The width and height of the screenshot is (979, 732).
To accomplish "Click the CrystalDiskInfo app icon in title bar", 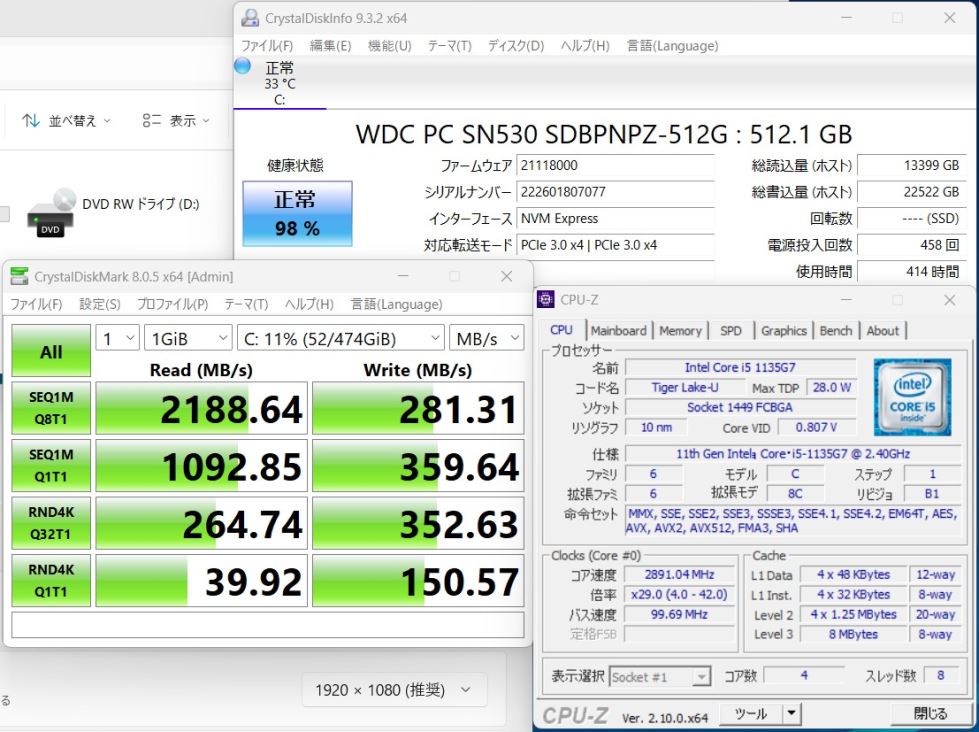I will [x=250, y=18].
